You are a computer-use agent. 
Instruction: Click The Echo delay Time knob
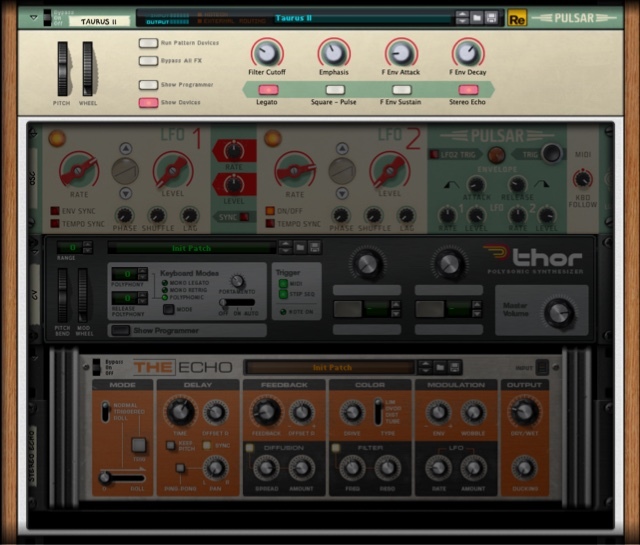[x=180, y=412]
